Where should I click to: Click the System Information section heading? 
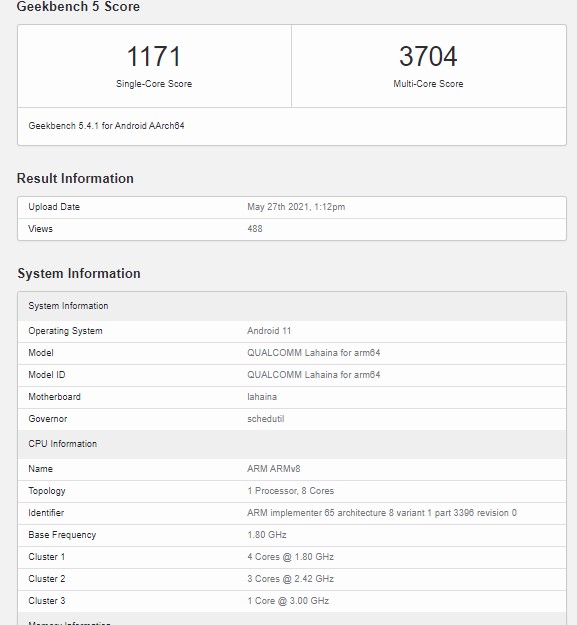(x=79, y=273)
